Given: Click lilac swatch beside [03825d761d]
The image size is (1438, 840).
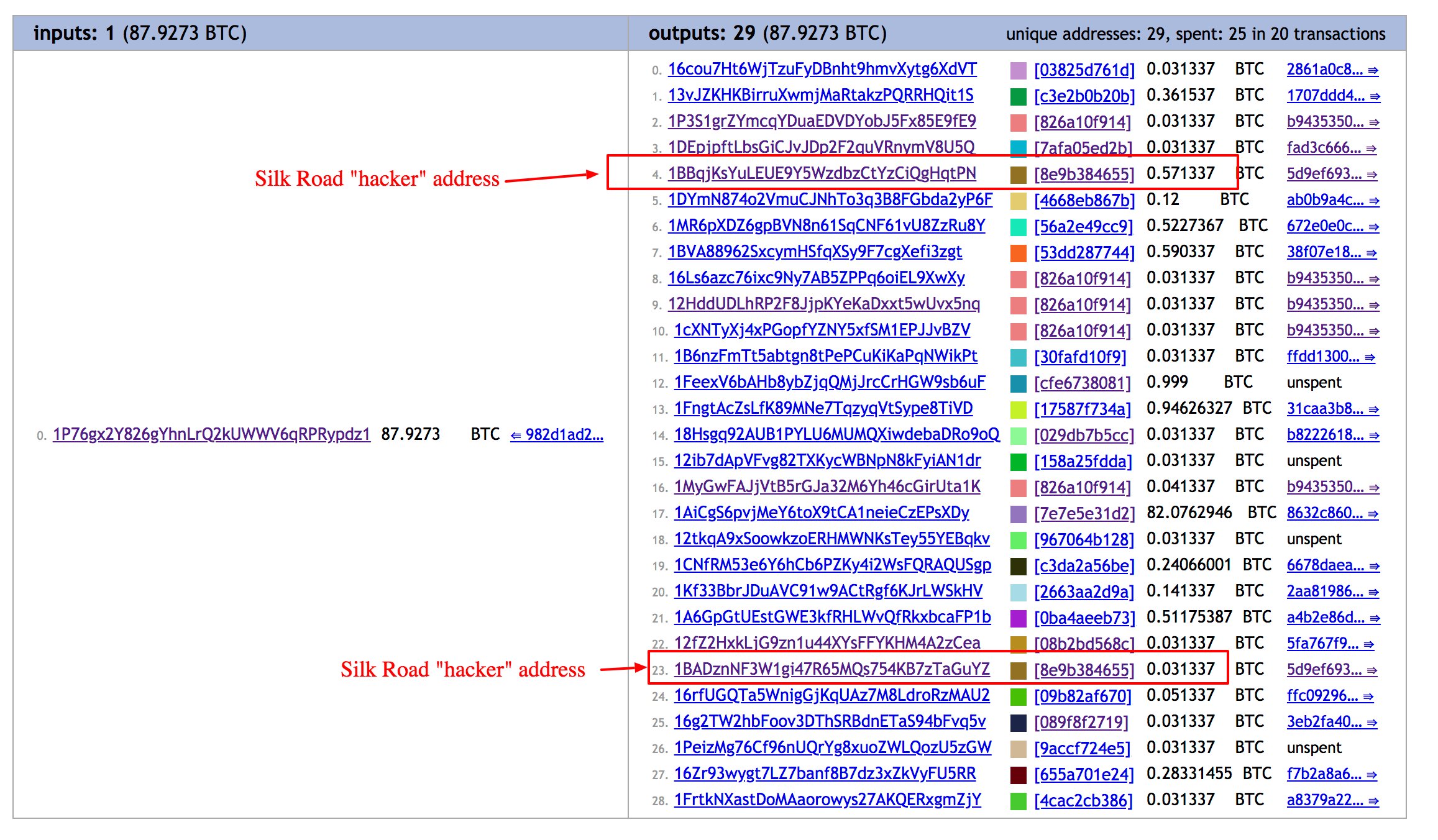Looking at the screenshot, I should point(1019,71).
